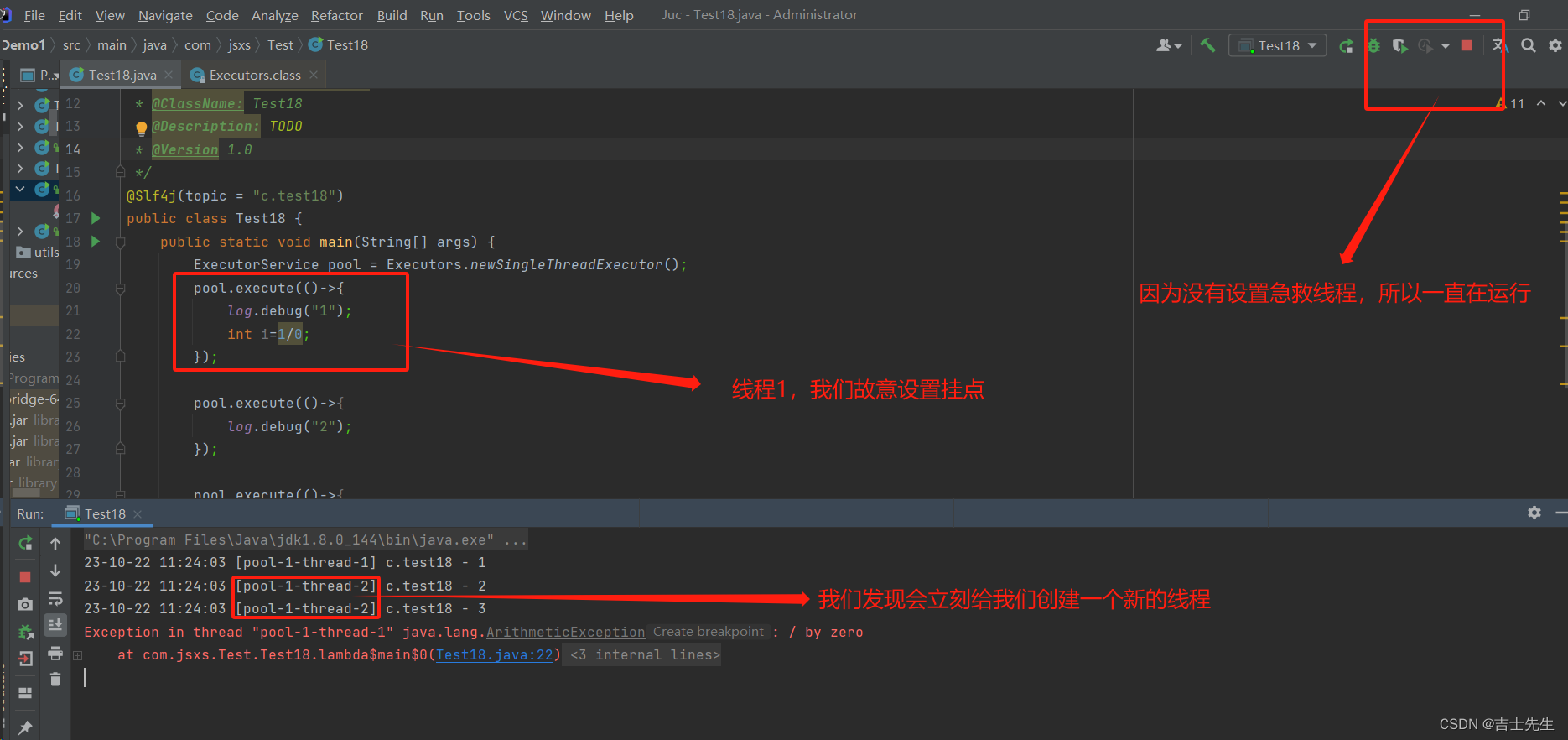Screen dimensions: 1568x740
Task: Click the run gutter arrow on line 17
Action: pos(96,218)
